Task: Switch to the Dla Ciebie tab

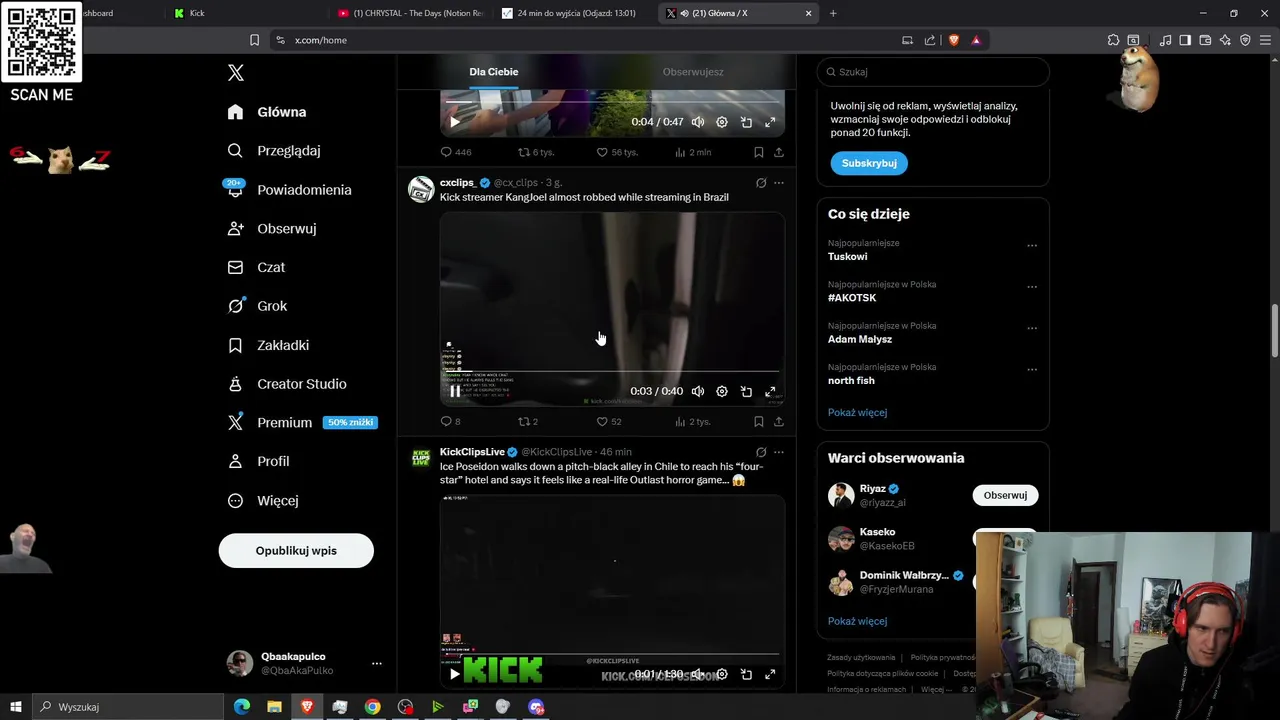Action: pyautogui.click(x=494, y=72)
